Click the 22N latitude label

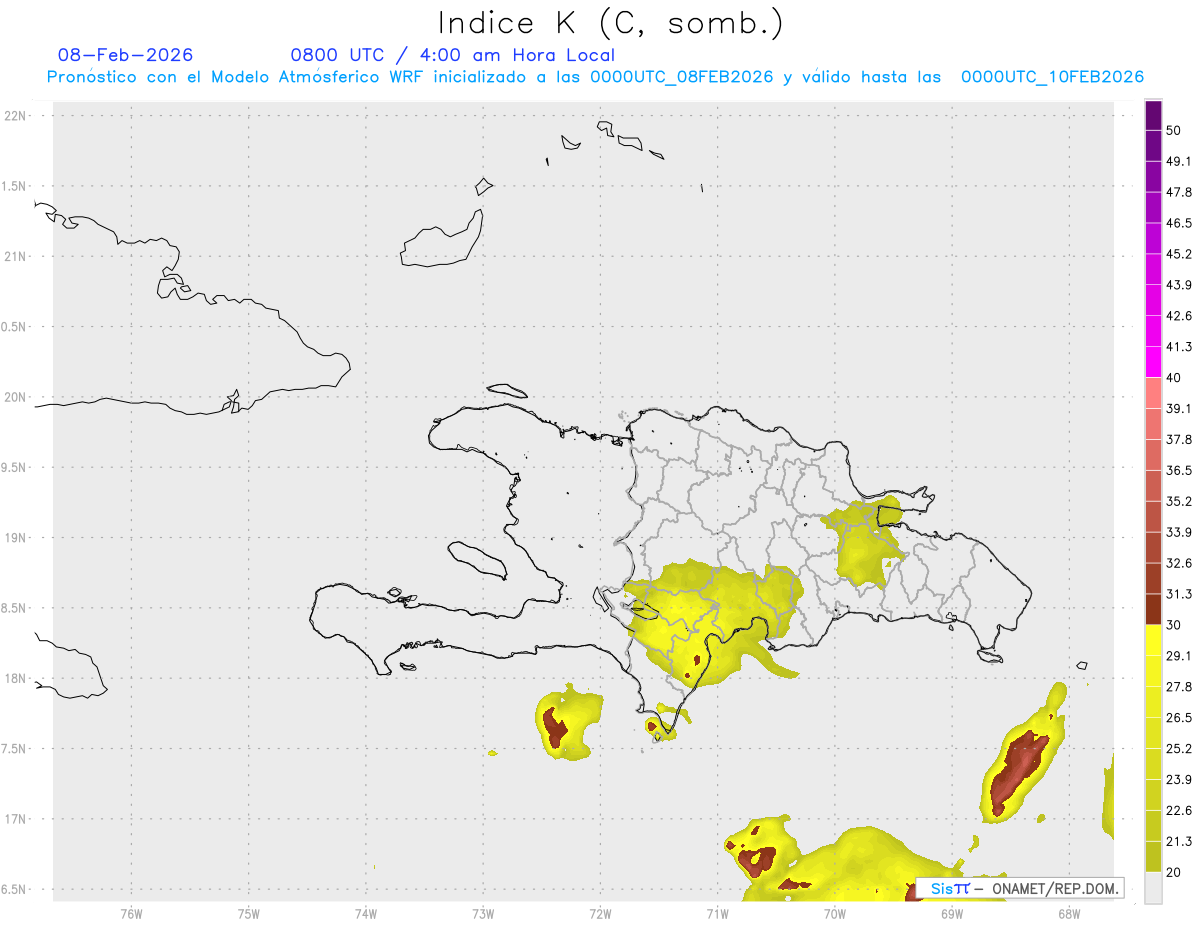click(x=15, y=115)
